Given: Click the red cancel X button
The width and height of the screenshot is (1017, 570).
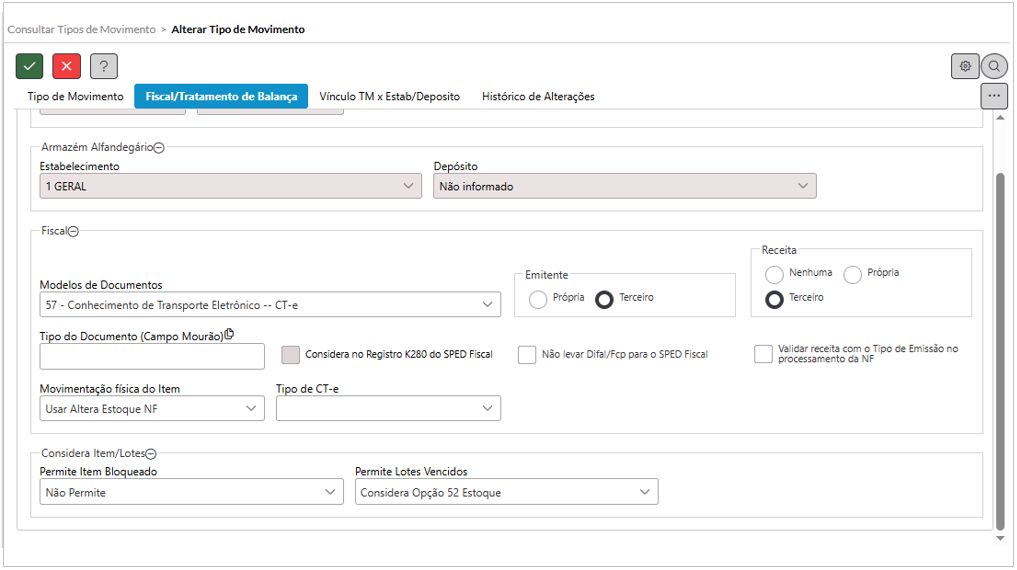Looking at the screenshot, I should (x=67, y=66).
